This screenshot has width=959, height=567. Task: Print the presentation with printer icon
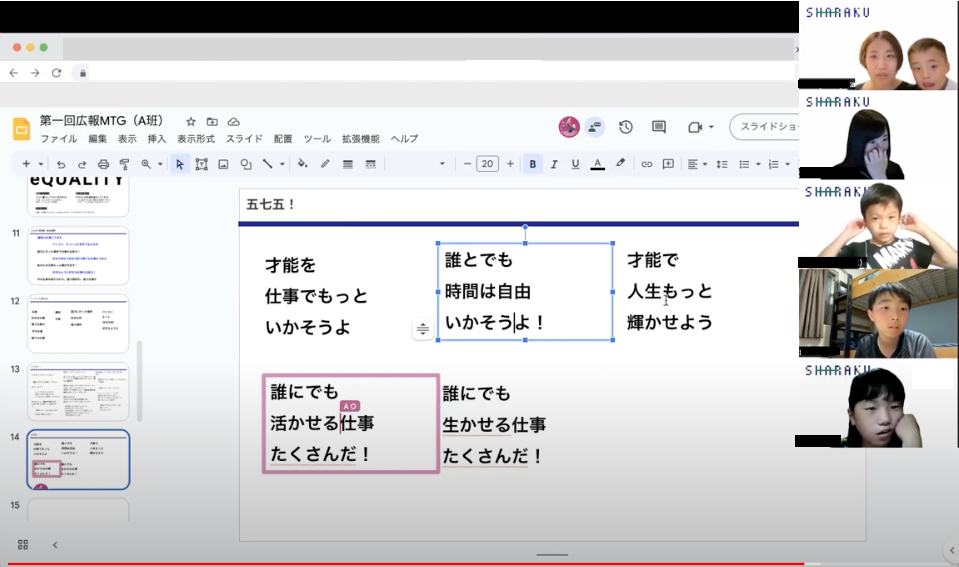103,164
